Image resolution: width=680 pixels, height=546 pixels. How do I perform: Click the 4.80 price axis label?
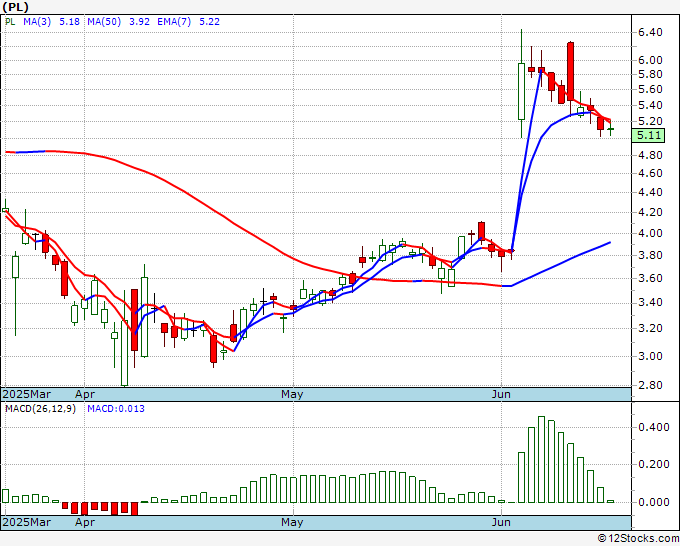[x=650, y=155]
